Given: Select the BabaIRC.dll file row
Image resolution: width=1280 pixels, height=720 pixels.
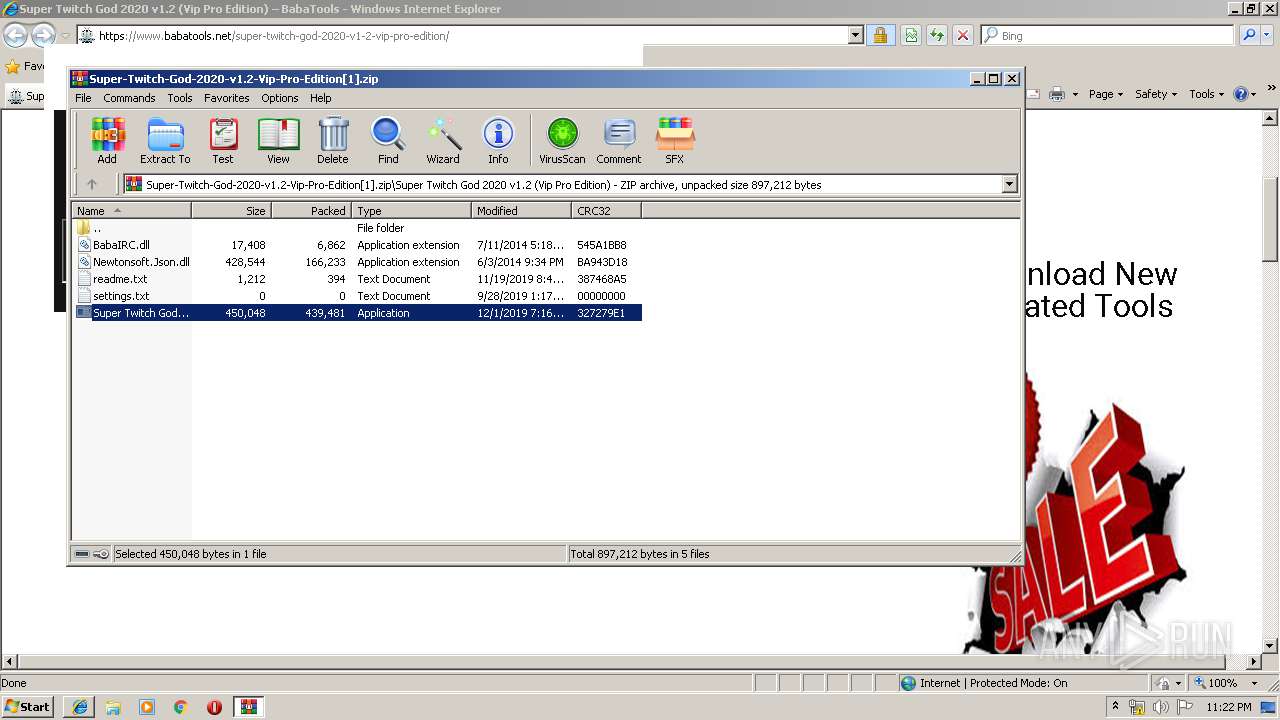Looking at the screenshot, I should (x=357, y=245).
